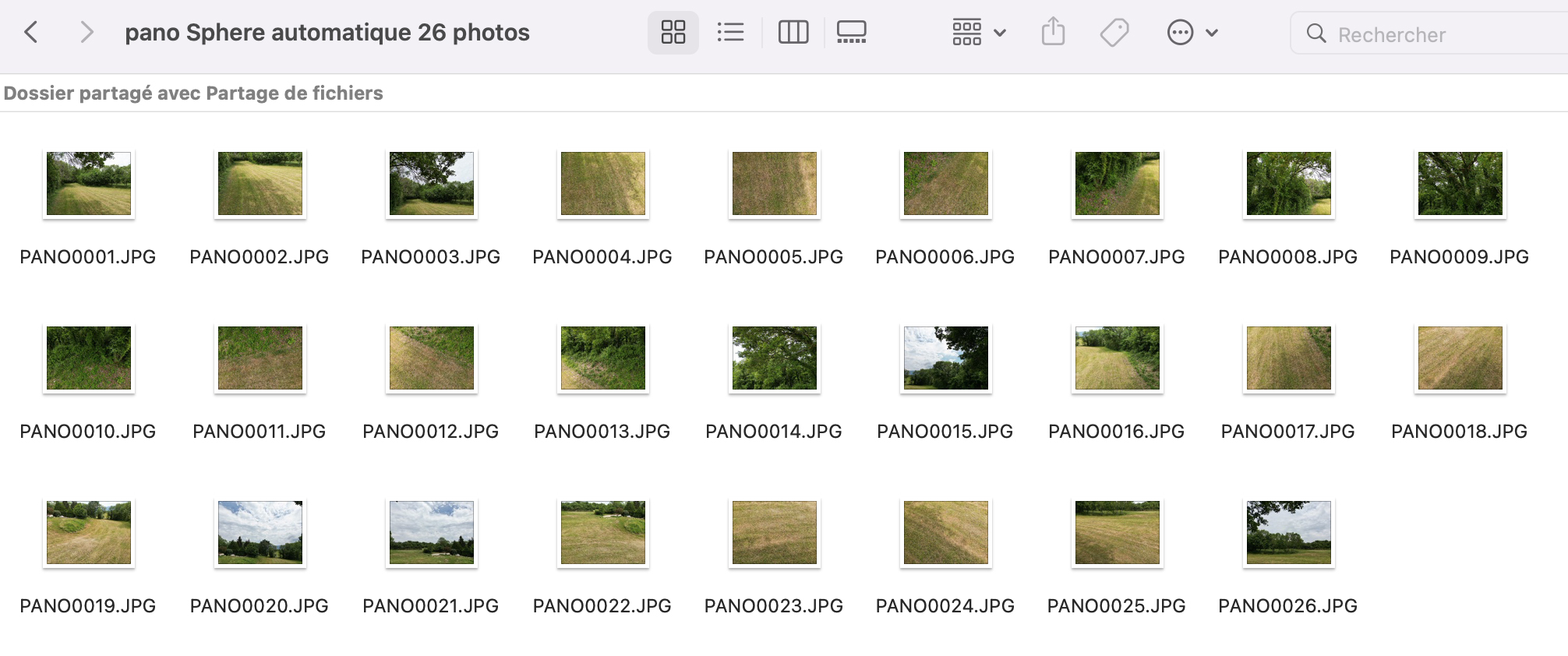Click the tag icon to add tags
The width and height of the screenshot is (1568, 656).
(x=1114, y=33)
